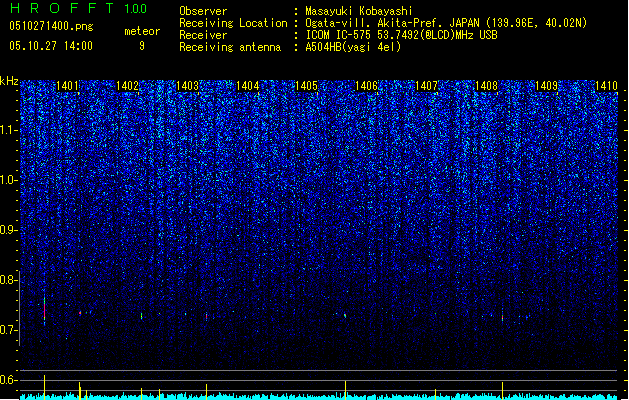Click the 1.1 kHz axis label
Viewport: 629px width, 400px height.
click(x=8, y=130)
